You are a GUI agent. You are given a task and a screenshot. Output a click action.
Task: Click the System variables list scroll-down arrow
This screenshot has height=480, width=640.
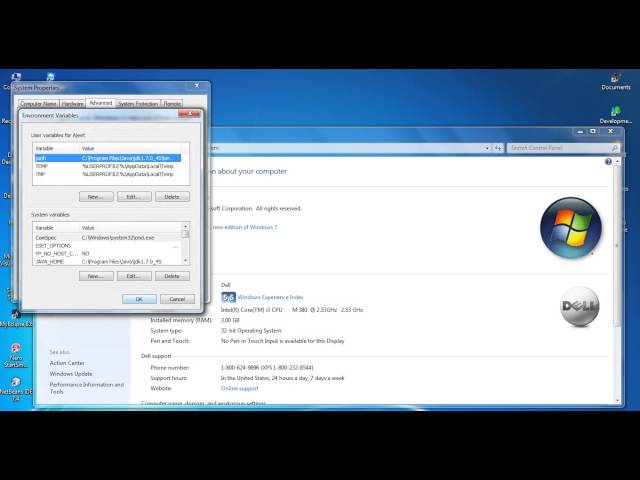(185, 260)
